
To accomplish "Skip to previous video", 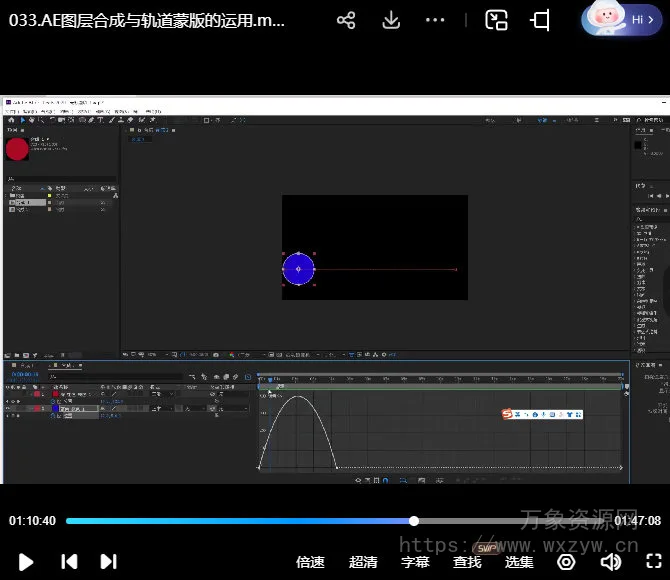I will (69, 562).
